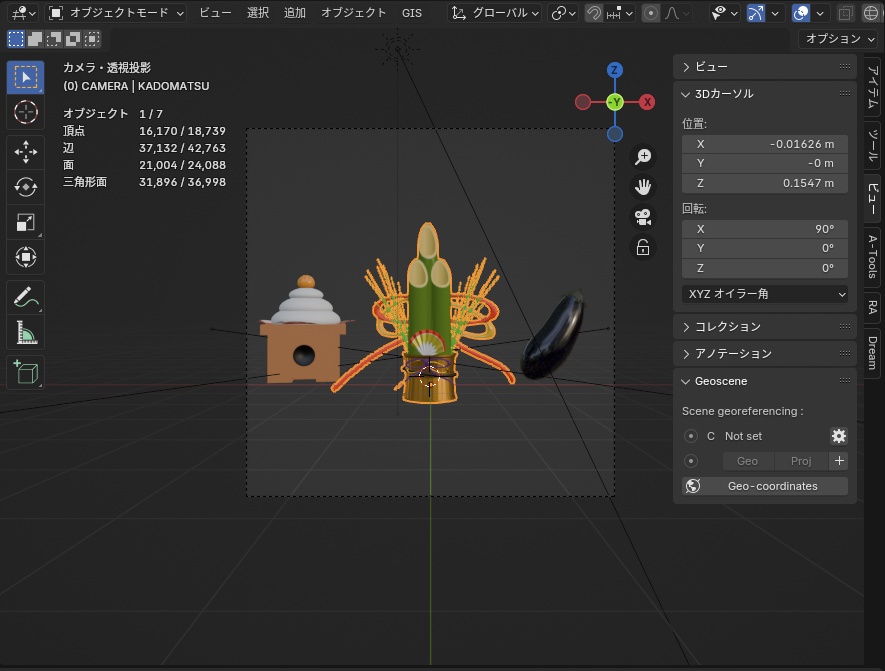Select the Move tool

[25, 152]
